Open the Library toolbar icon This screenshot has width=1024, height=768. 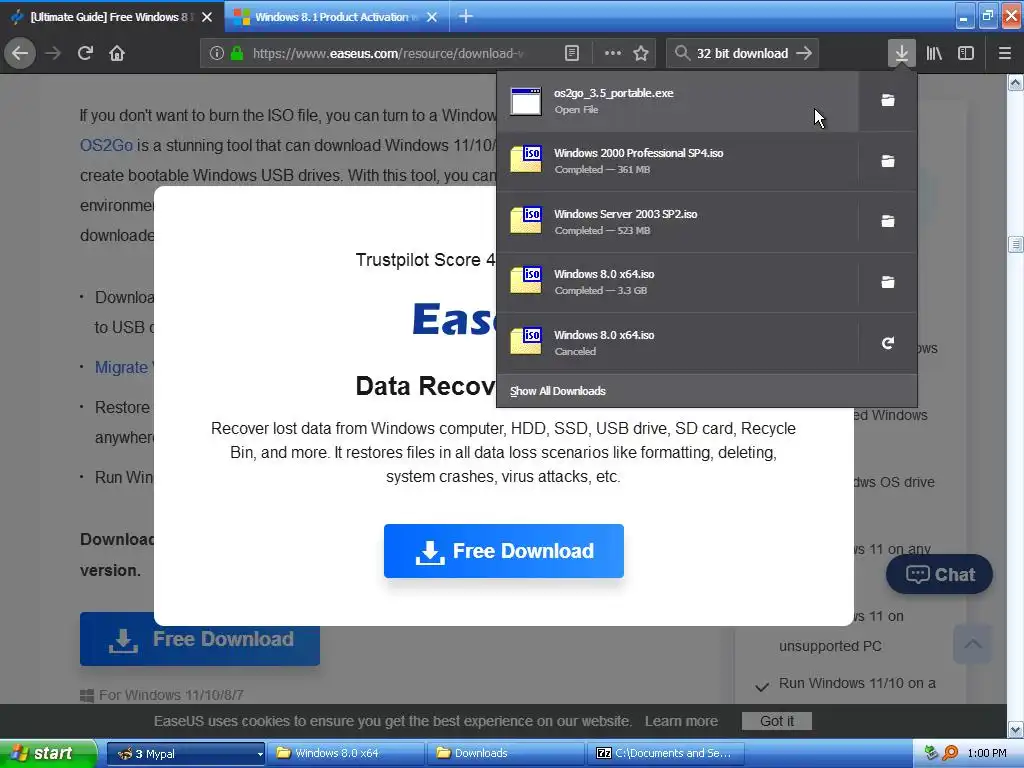tap(934, 53)
